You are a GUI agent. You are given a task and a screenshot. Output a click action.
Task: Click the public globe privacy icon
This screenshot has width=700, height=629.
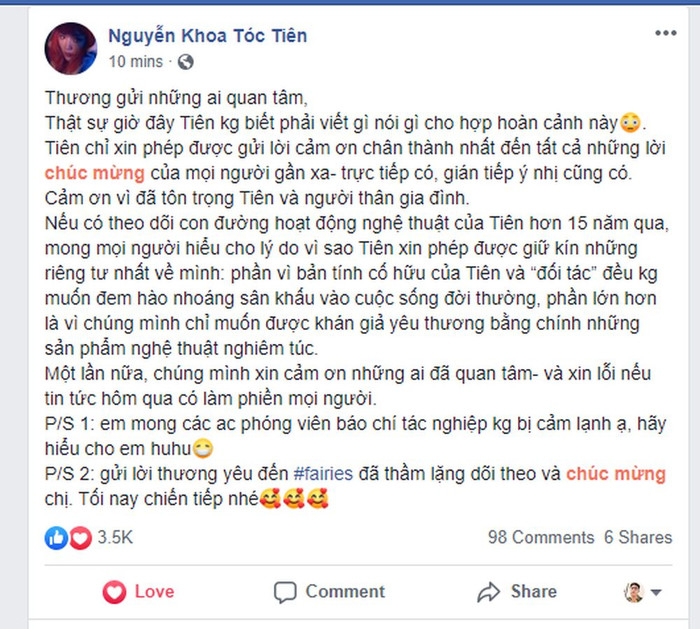pyautogui.click(x=186, y=62)
